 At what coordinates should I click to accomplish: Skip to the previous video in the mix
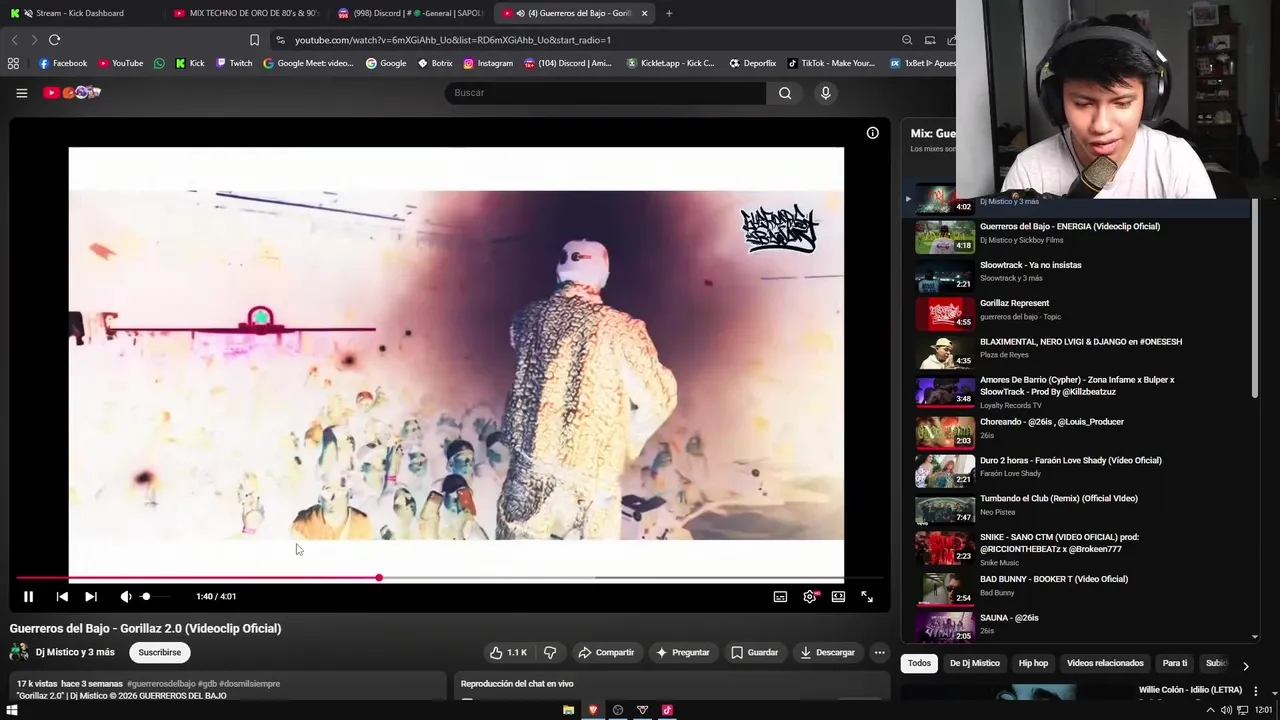pos(62,596)
